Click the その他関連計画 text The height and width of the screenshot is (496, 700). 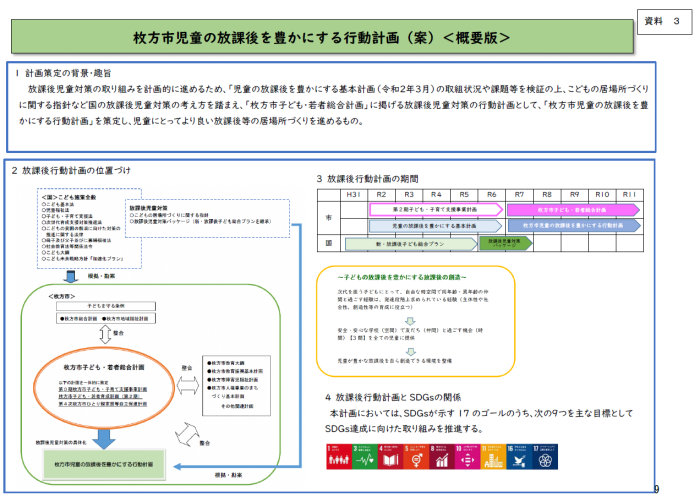coord(237,407)
